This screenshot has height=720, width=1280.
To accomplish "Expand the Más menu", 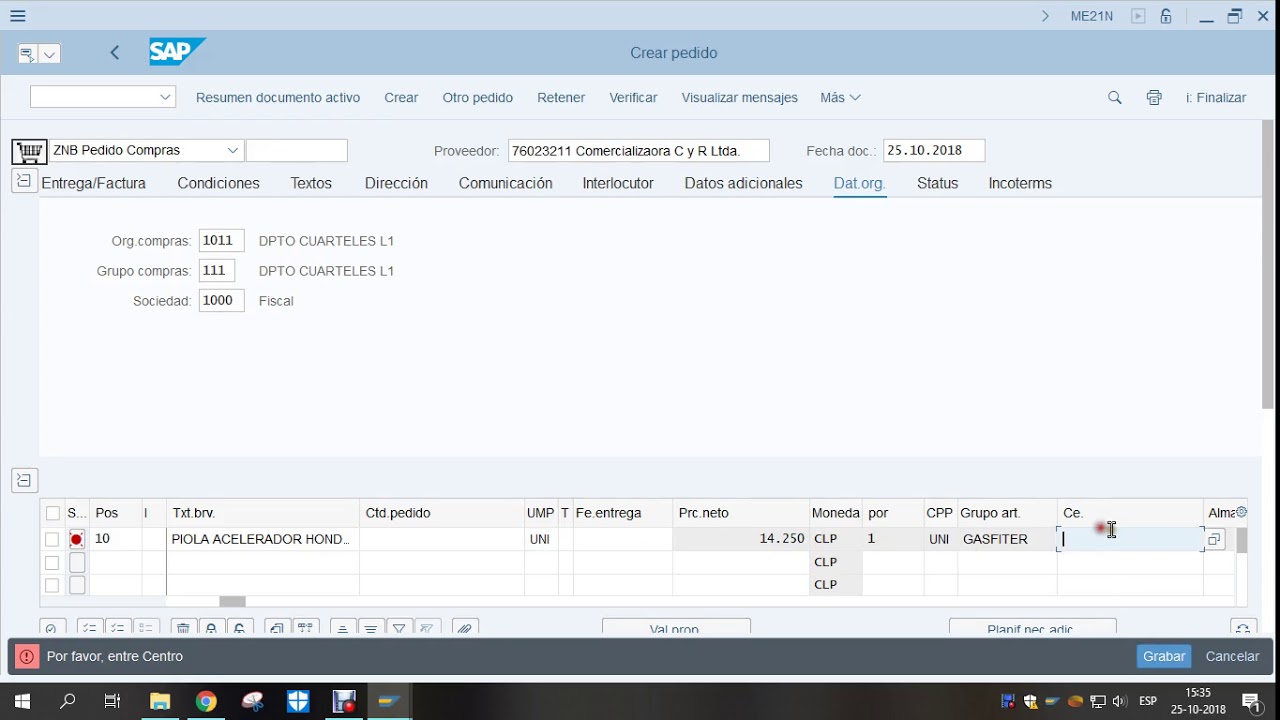I will pyautogui.click(x=841, y=97).
